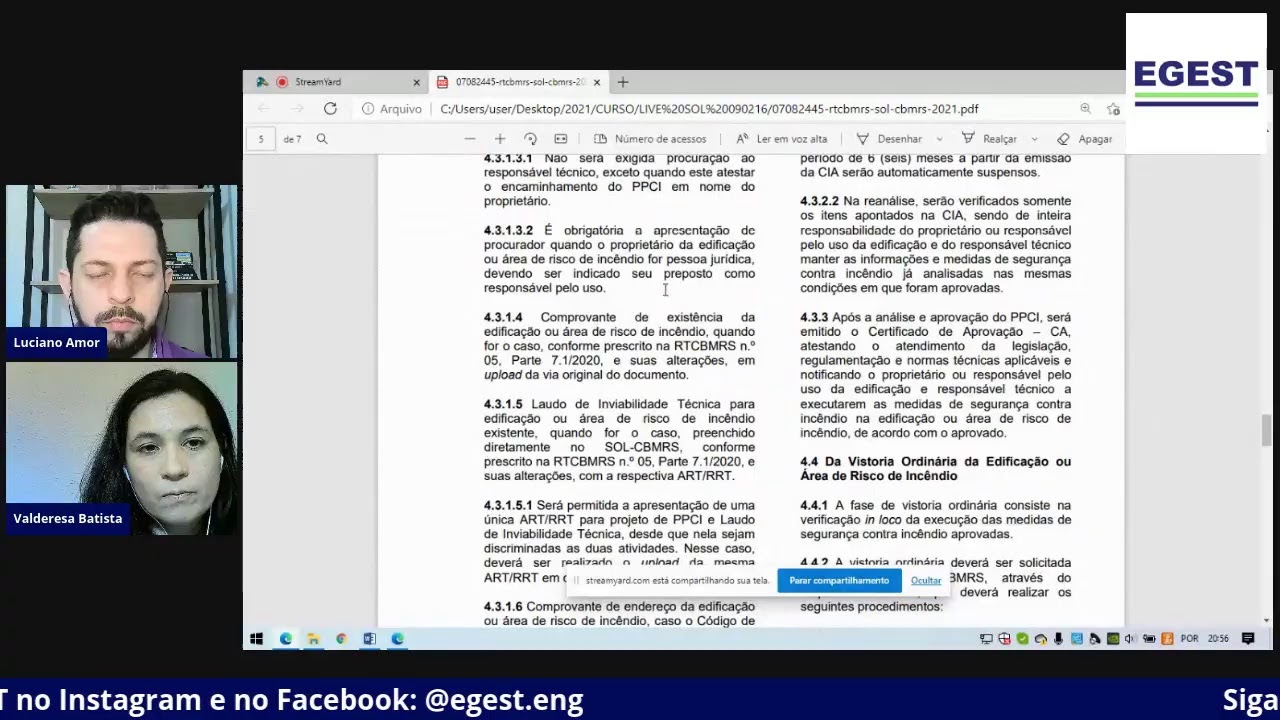Screen dimensions: 1280x720
Task: Open PDF search magnifier
Action: click(x=322, y=139)
